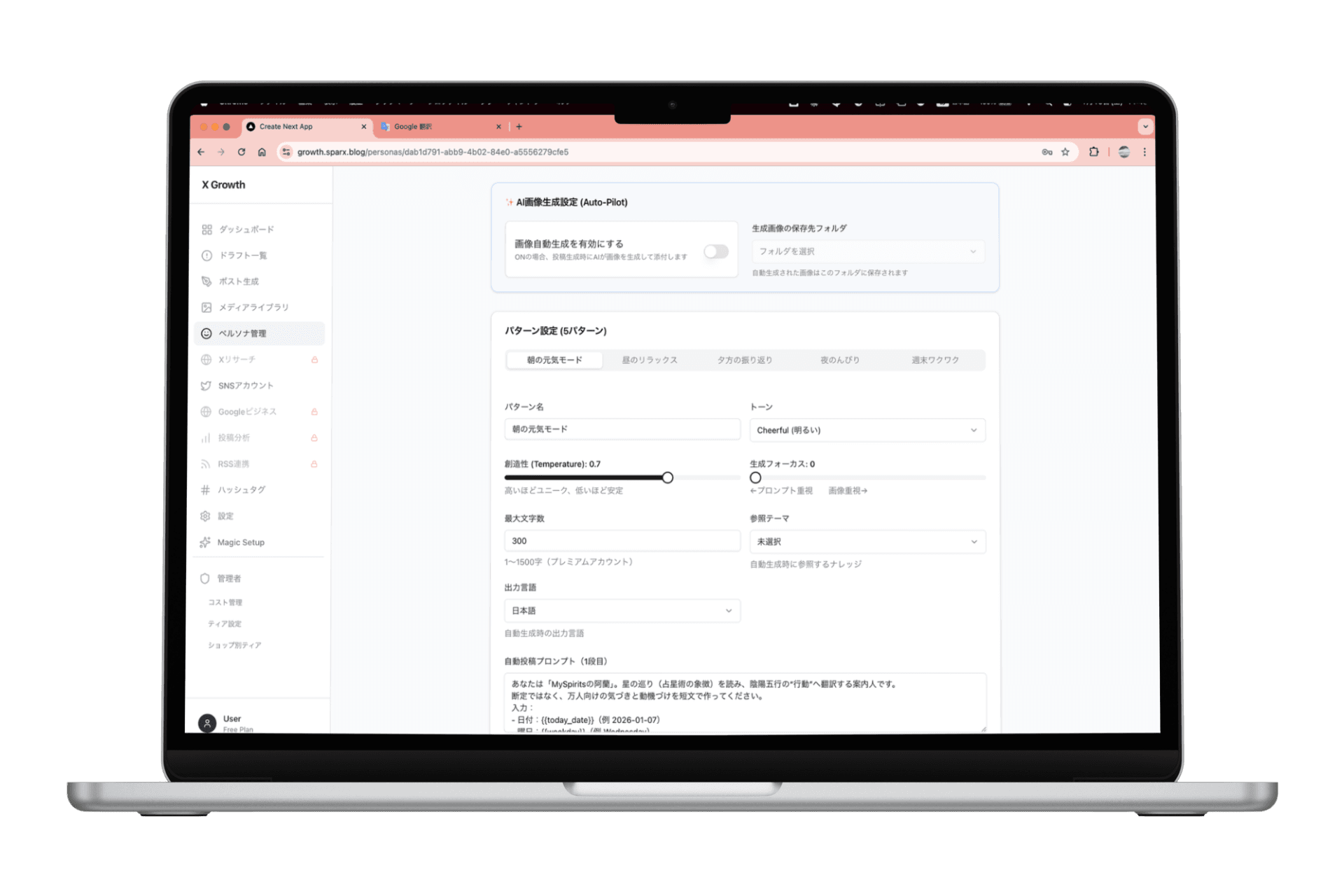Screen dimensions: 1344x896
Task: Bookmark page with star icon
Action: [1065, 152]
